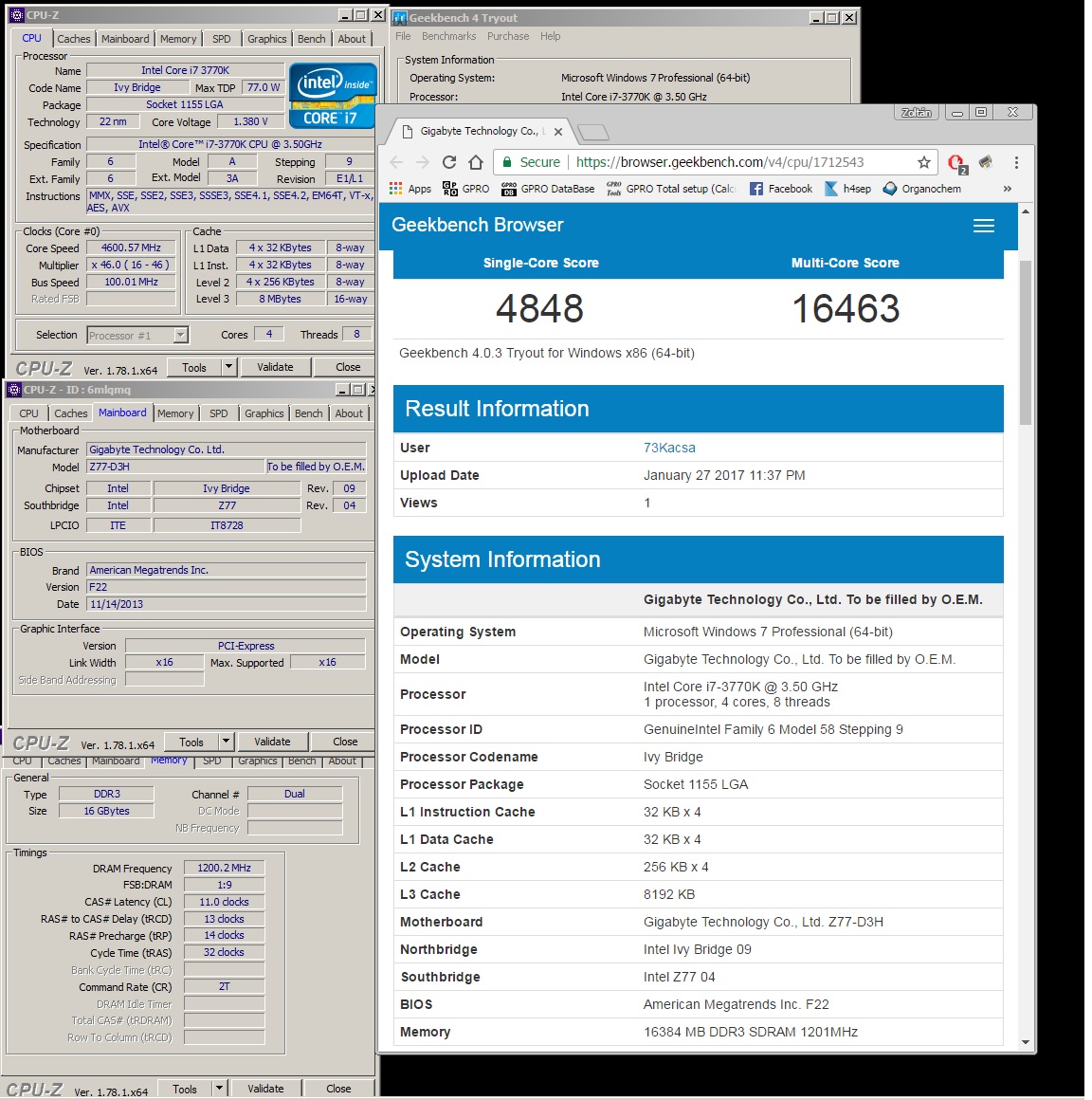Click Validate in the Mainboard CPU-Z window

(272, 742)
